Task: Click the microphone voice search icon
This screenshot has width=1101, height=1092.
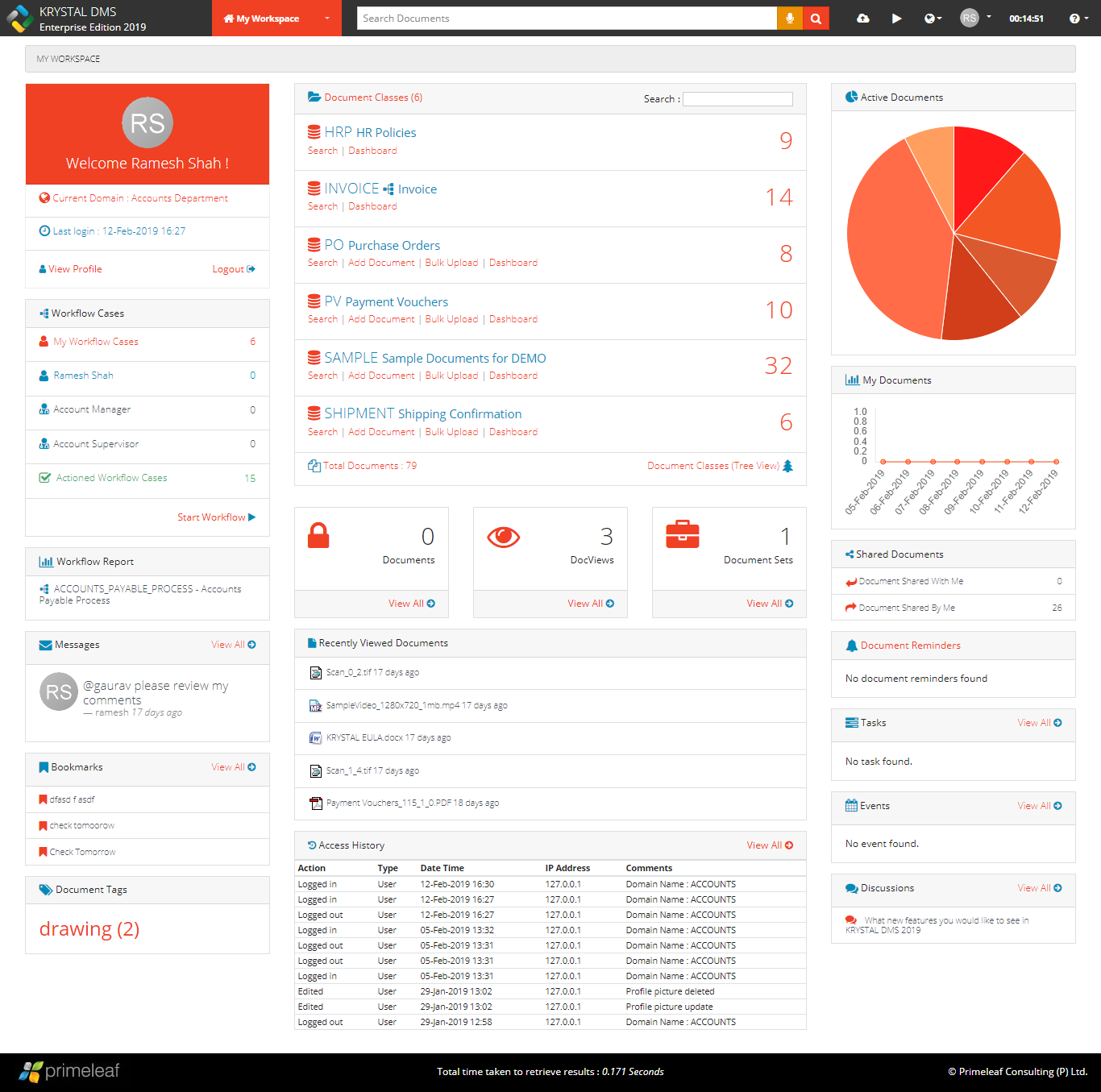Action: tap(790, 19)
